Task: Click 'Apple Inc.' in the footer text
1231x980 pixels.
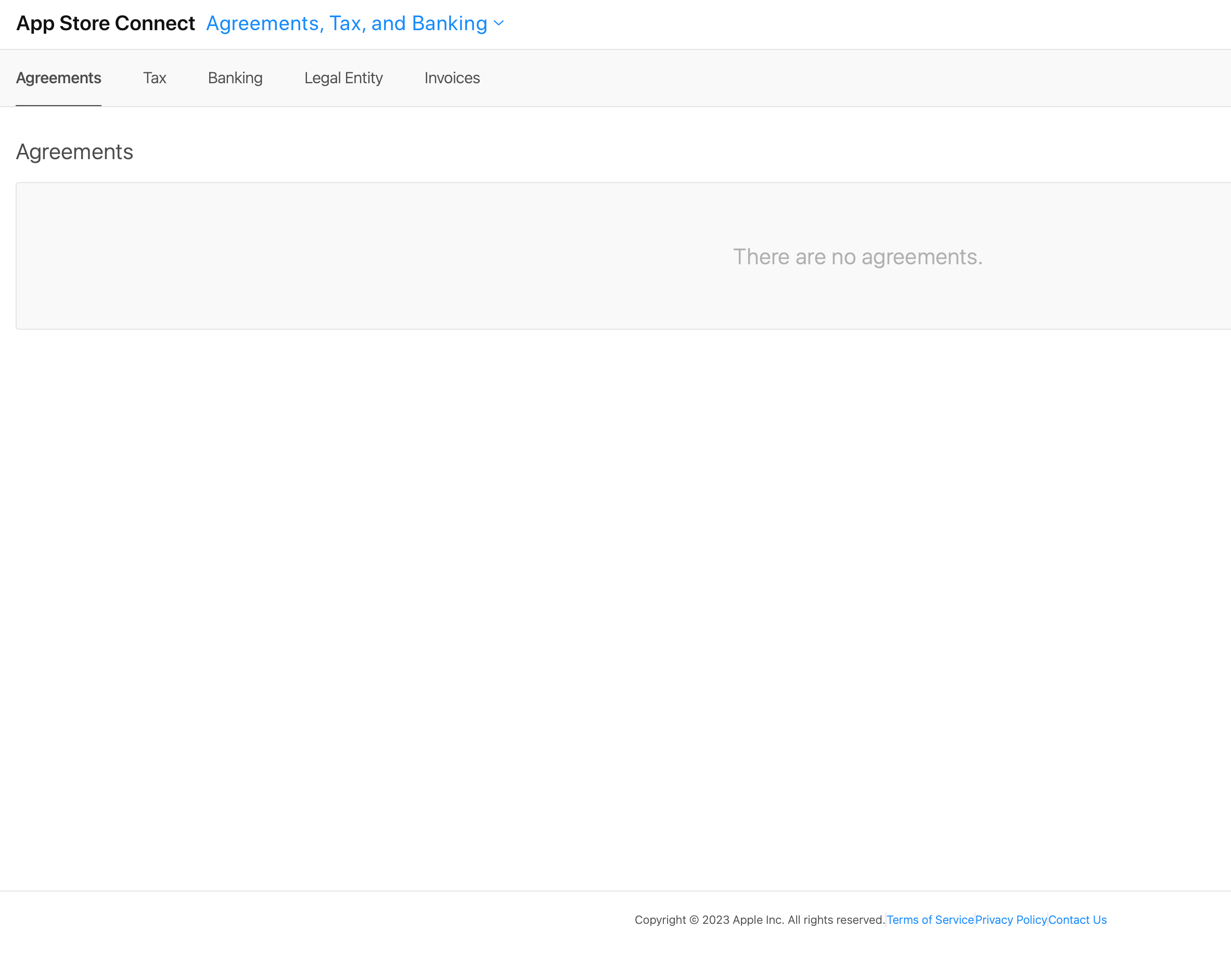Action: click(758, 920)
